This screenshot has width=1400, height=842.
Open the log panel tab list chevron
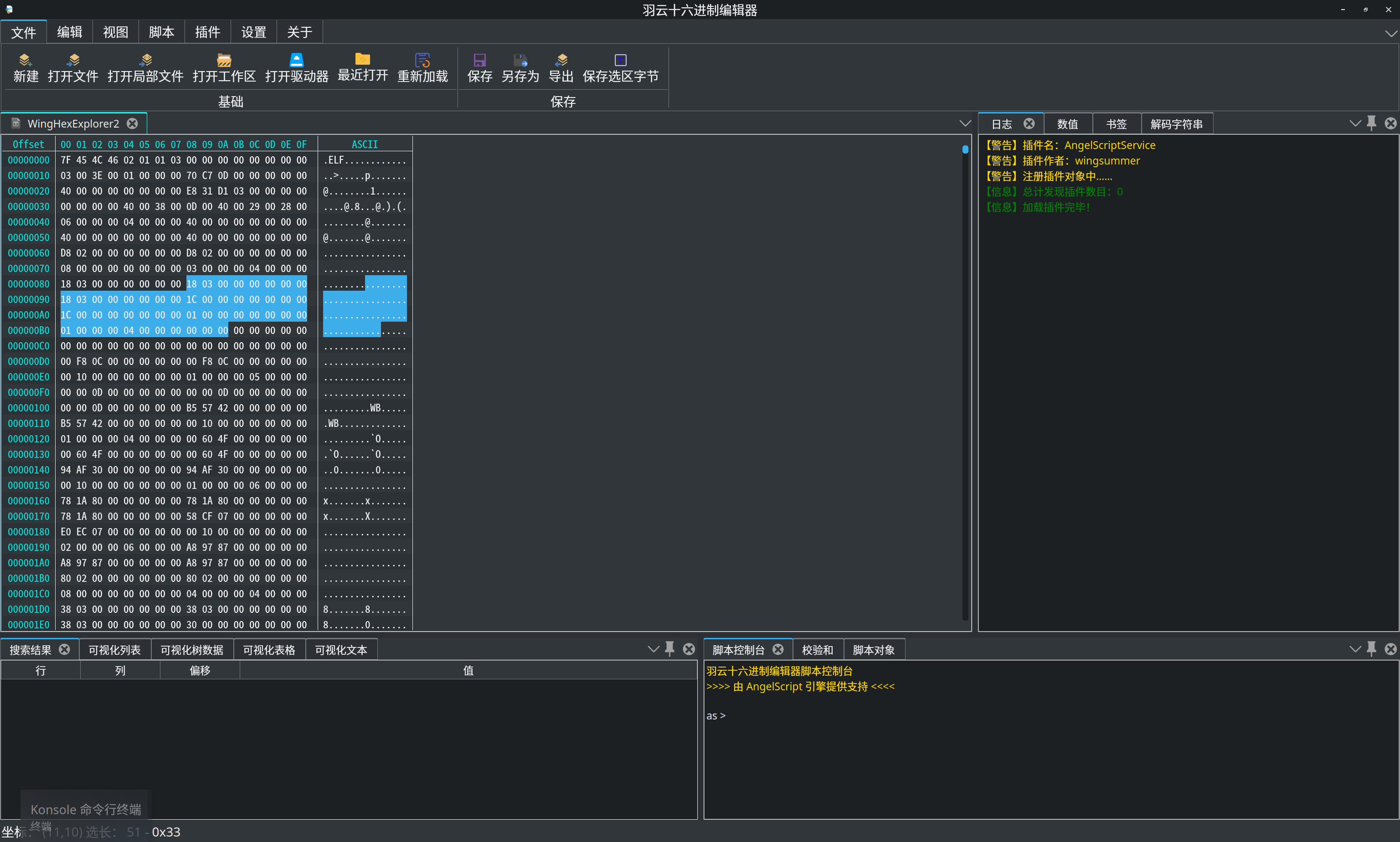(x=1355, y=123)
